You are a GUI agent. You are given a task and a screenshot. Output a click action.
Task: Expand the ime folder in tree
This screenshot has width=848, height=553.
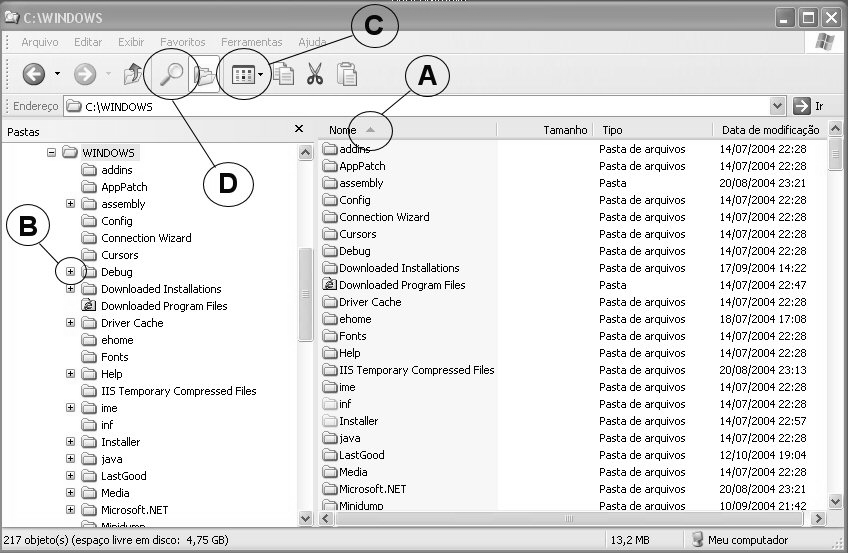point(70,408)
